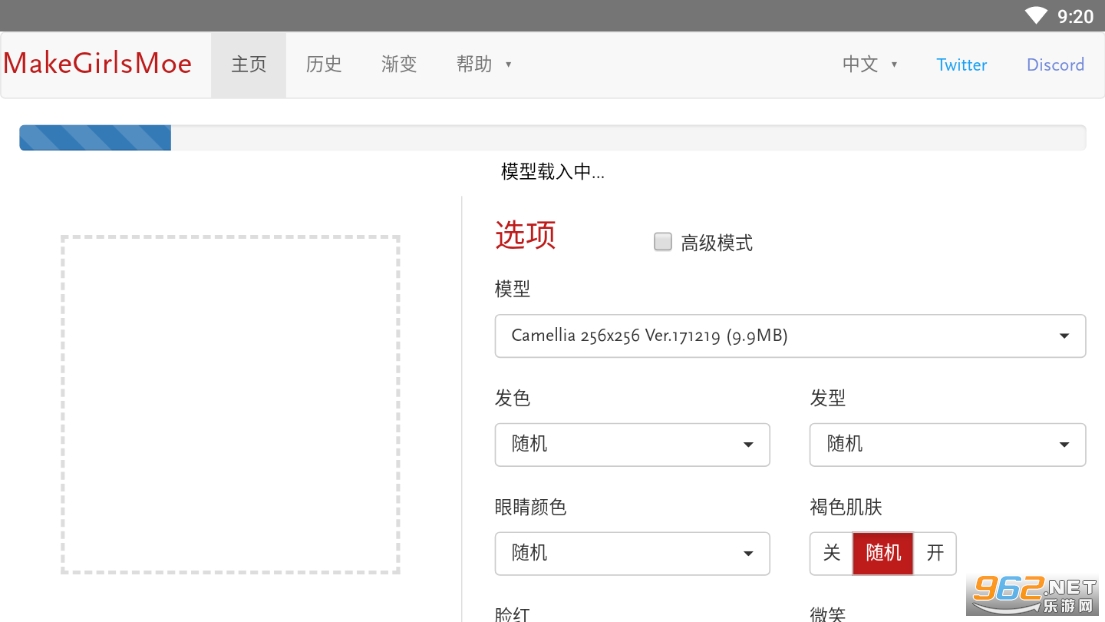This screenshot has width=1105, height=622.
Task: Open the Twitter link
Action: [x=961, y=65]
